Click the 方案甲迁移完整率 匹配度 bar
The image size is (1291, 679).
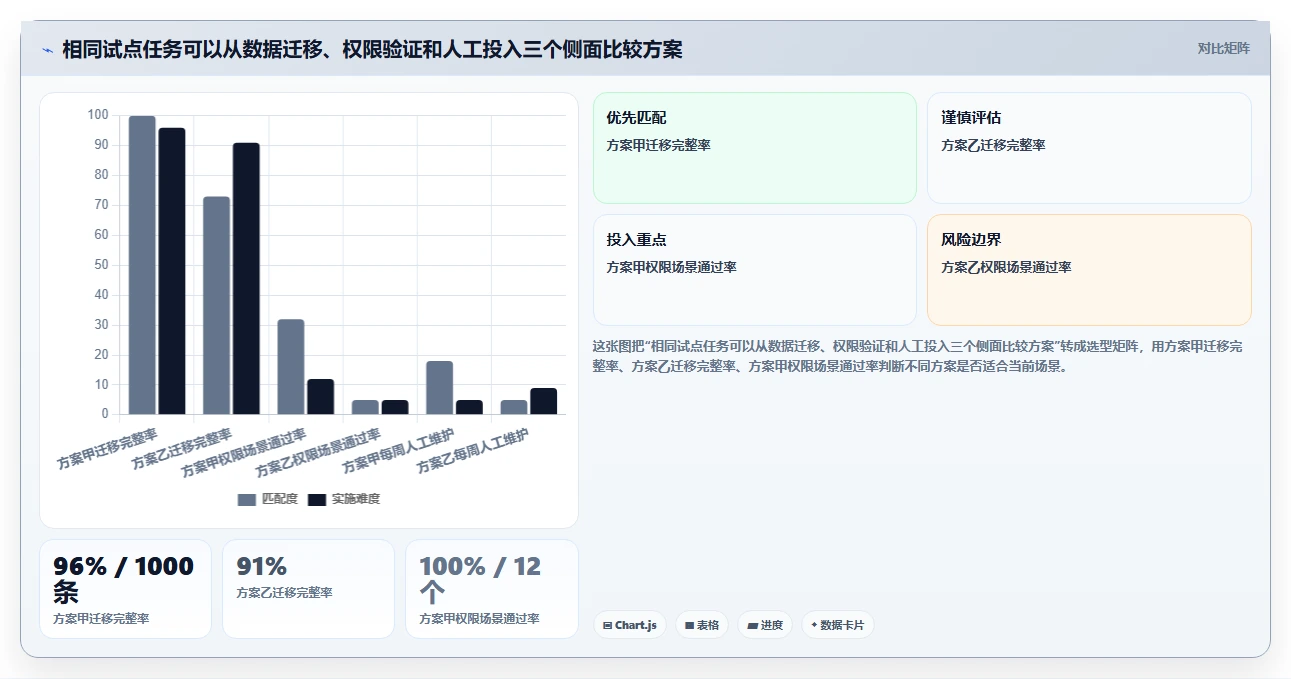pyautogui.click(x=142, y=265)
